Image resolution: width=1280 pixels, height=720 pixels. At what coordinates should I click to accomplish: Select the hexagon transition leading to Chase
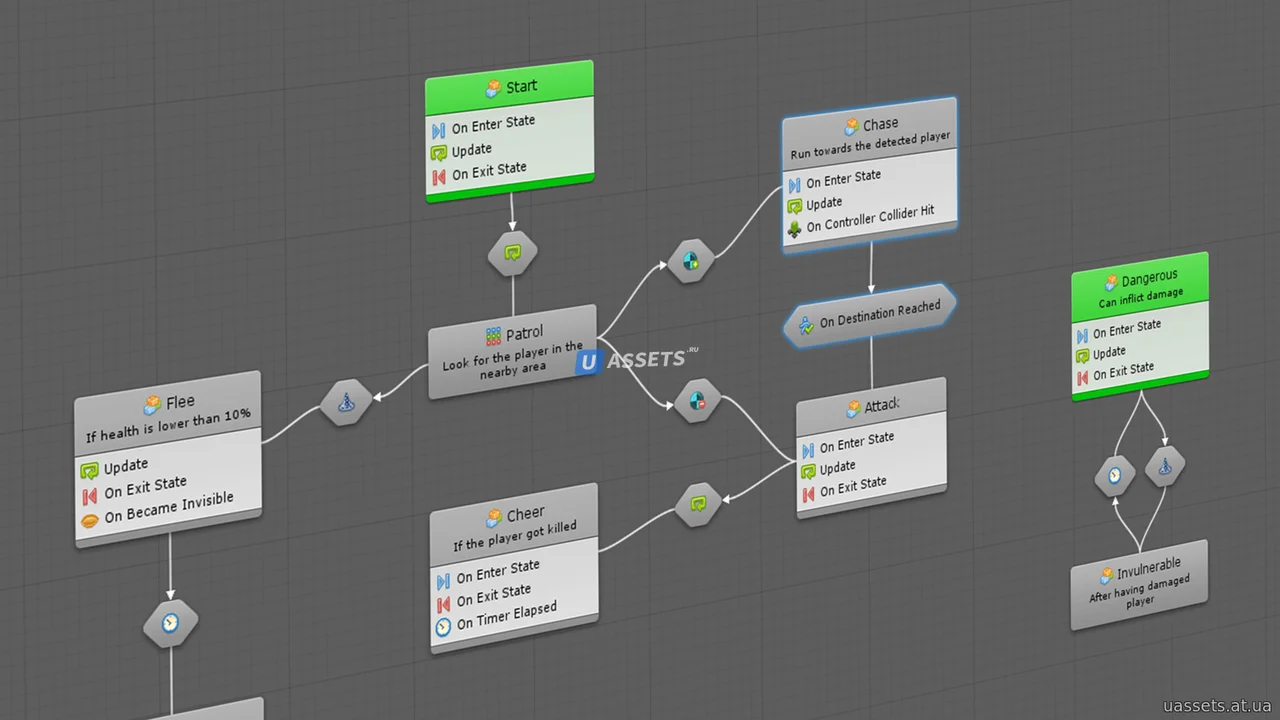coord(691,262)
